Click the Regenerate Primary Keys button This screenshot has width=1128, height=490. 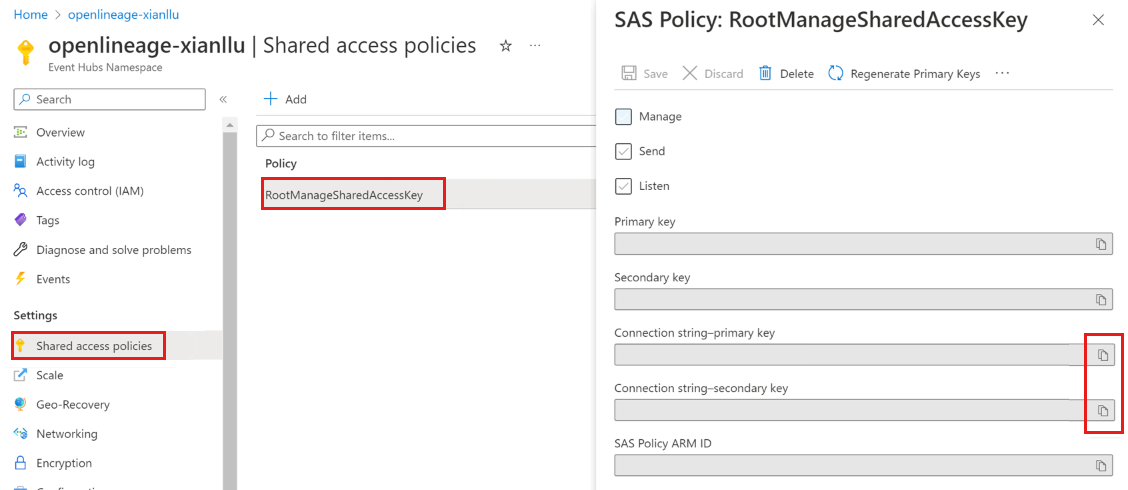(904, 73)
